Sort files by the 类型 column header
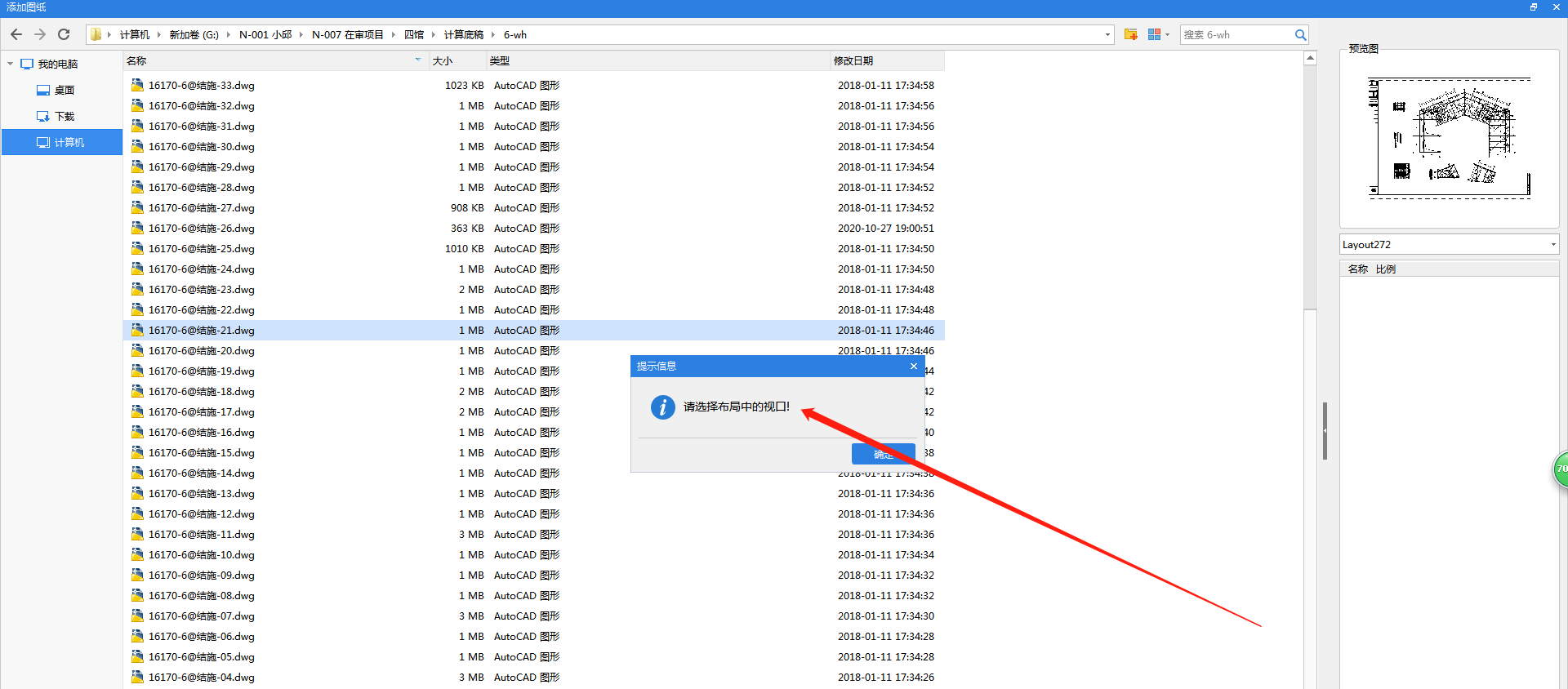Image resolution: width=1568 pixels, height=689 pixels. [658, 60]
